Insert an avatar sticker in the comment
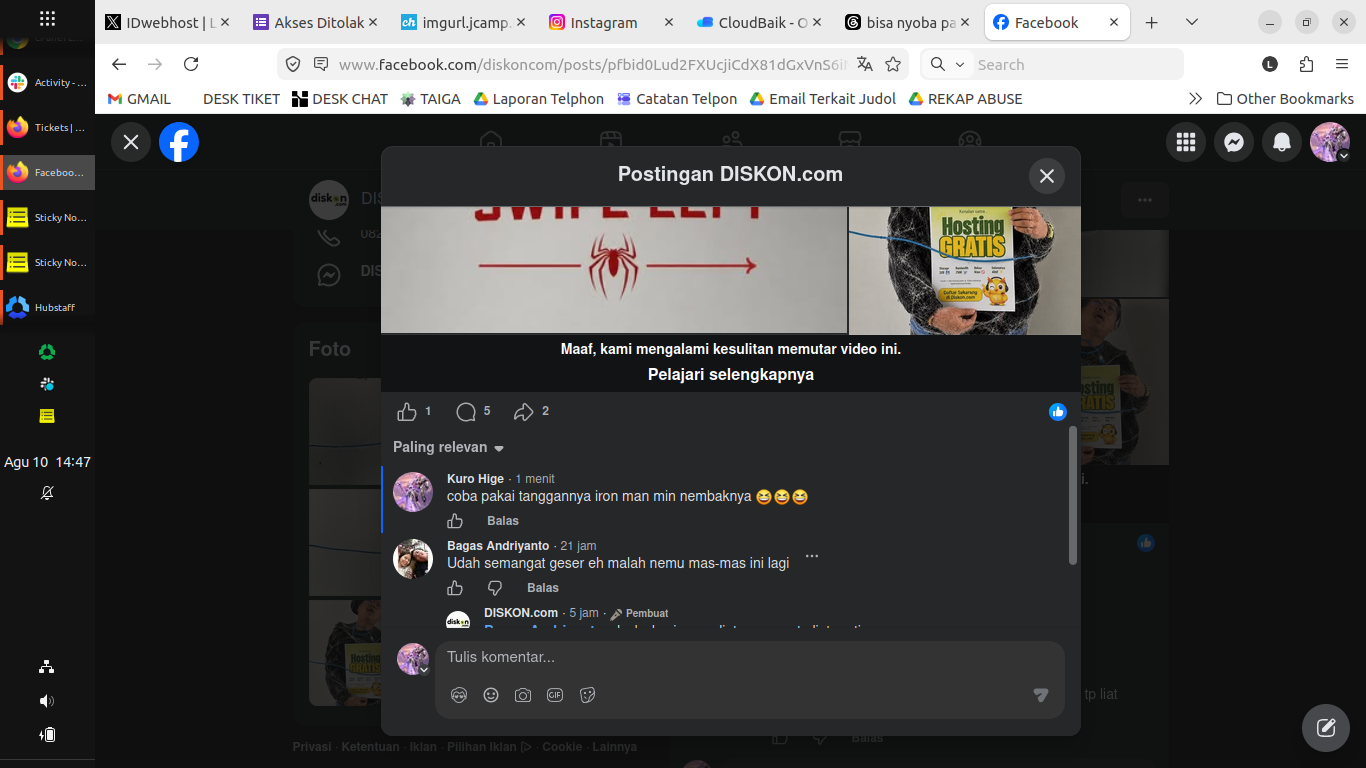Viewport: 1366px width, 768px height. [459, 695]
